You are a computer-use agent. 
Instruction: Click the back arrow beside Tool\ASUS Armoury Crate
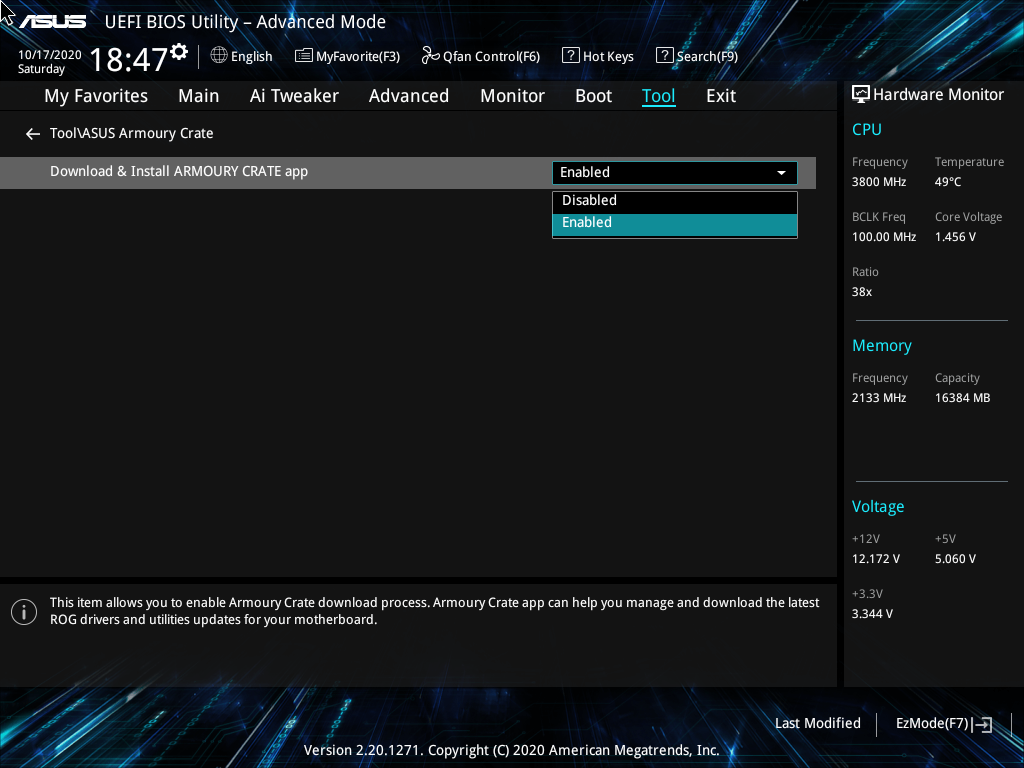[x=33, y=134]
